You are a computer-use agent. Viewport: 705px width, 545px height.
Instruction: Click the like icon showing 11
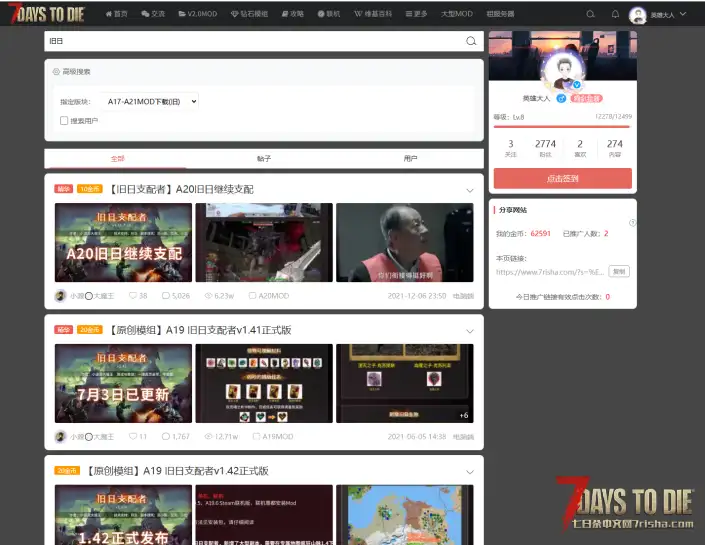pyautogui.click(x=133, y=436)
